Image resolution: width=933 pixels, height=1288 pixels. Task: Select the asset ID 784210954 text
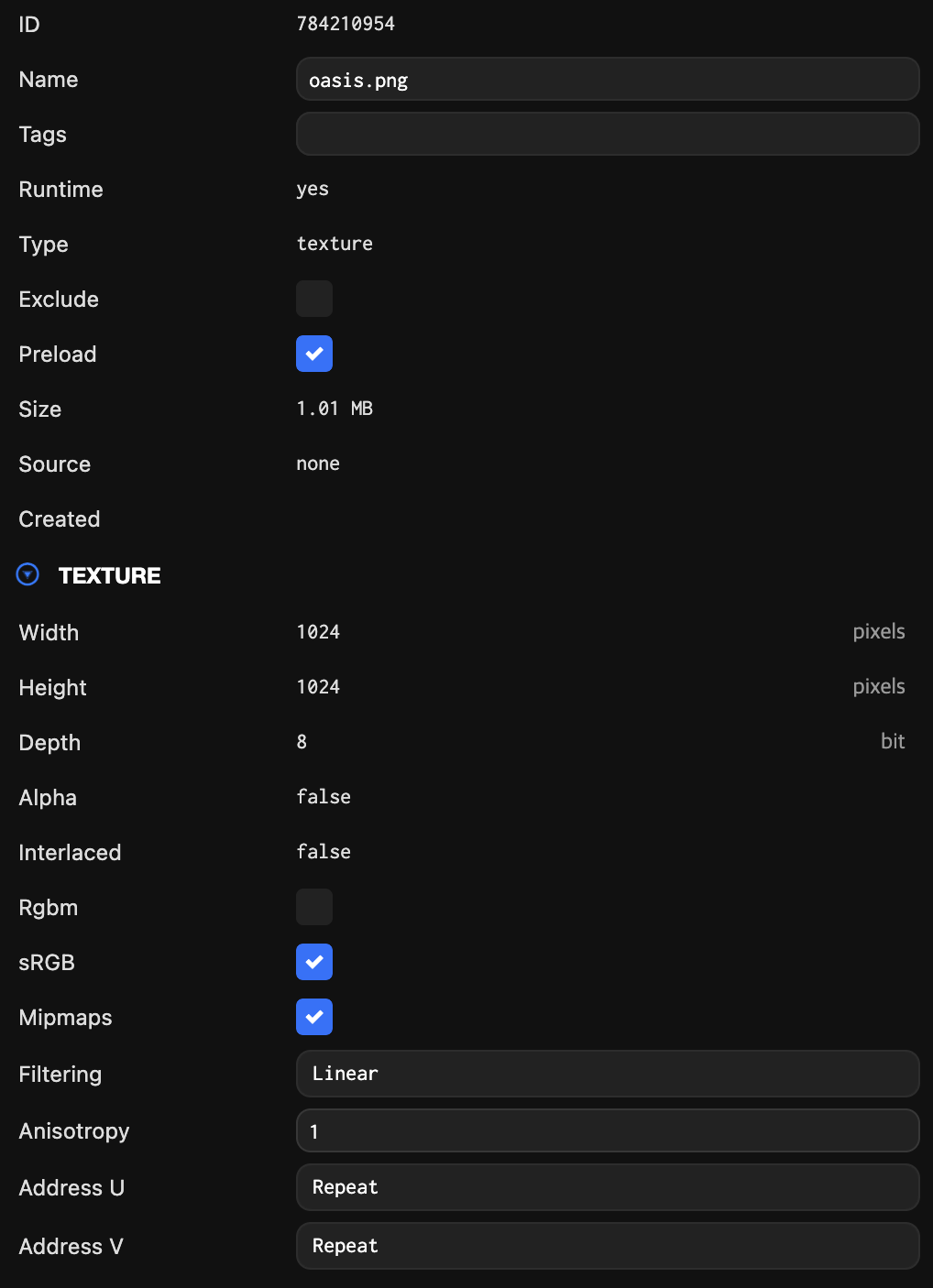click(346, 24)
